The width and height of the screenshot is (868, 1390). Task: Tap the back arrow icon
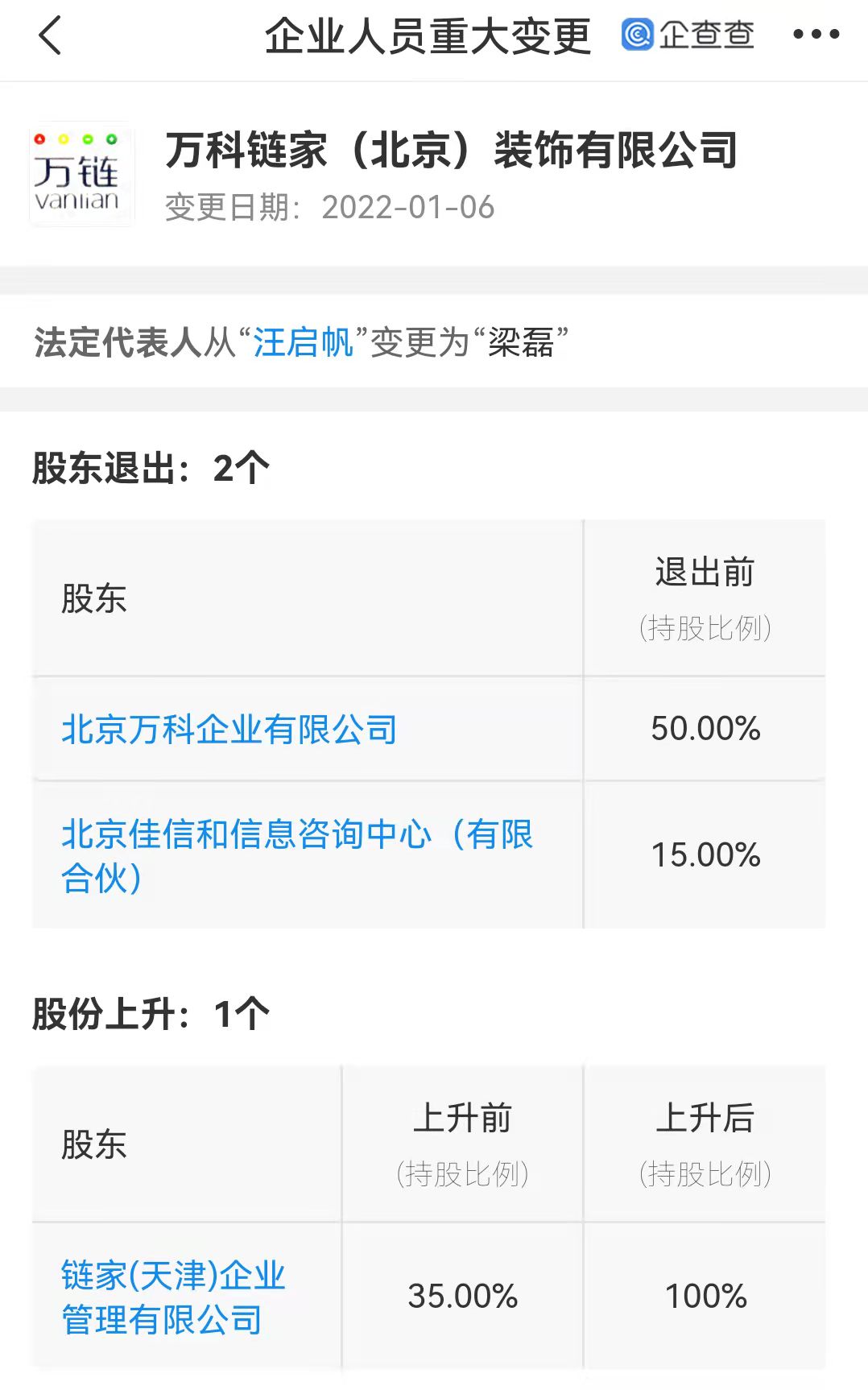pyautogui.click(x=50, y=36)
